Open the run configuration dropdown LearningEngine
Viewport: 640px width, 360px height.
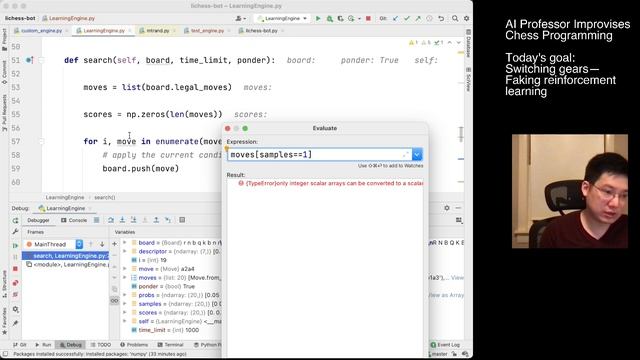coord(282,18)
